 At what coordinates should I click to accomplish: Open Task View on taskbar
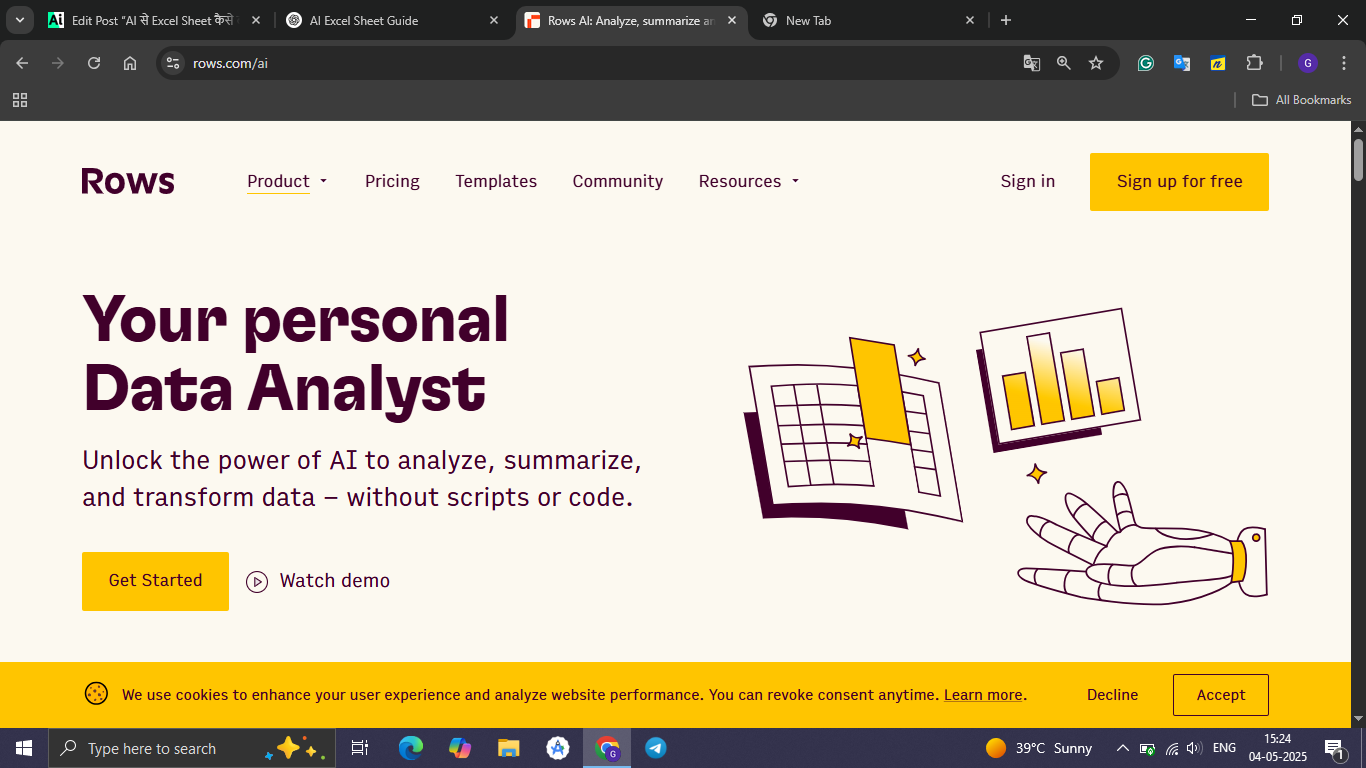click(x=360, y=748)
